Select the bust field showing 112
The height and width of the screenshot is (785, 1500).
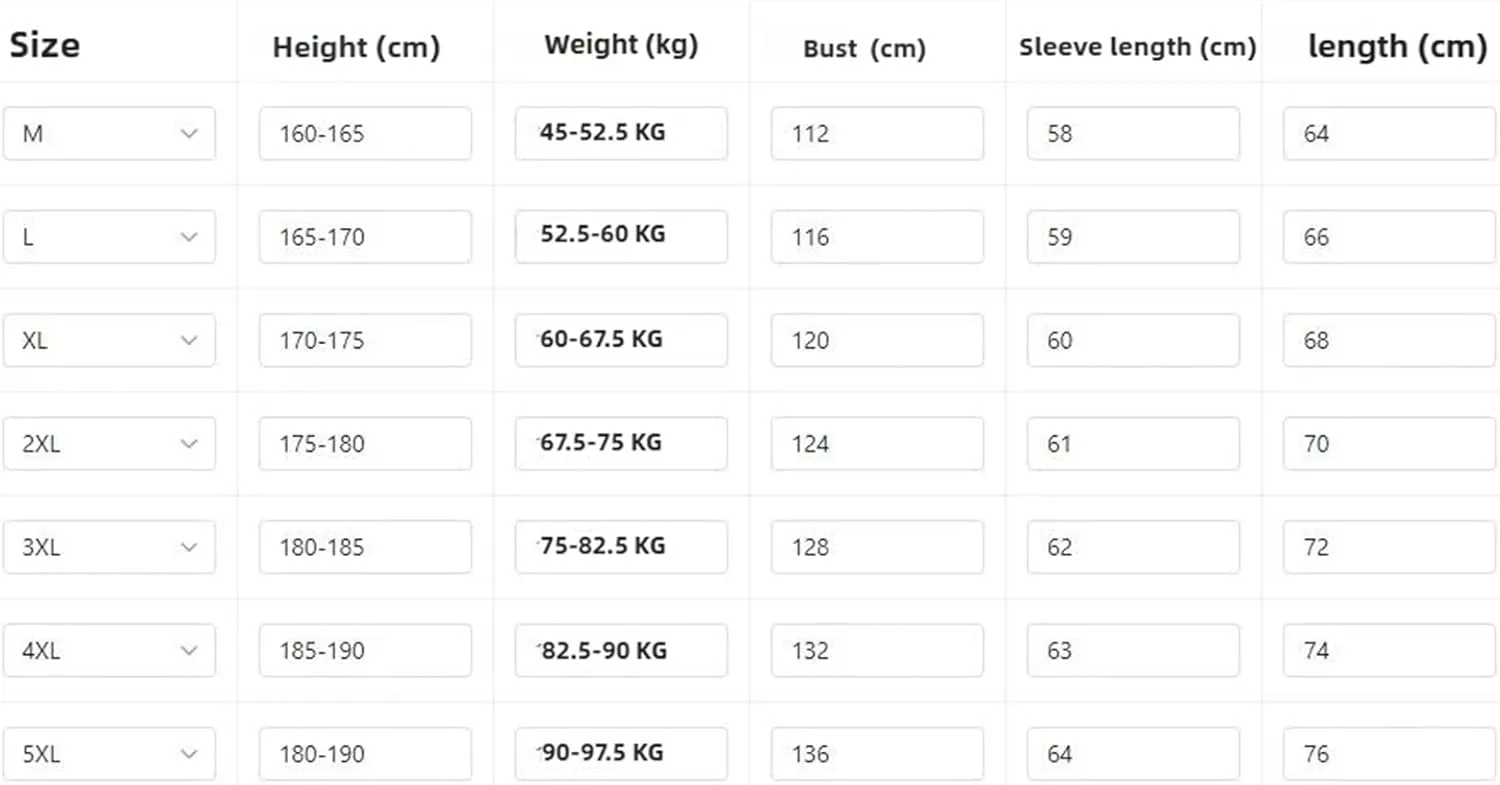877,133
